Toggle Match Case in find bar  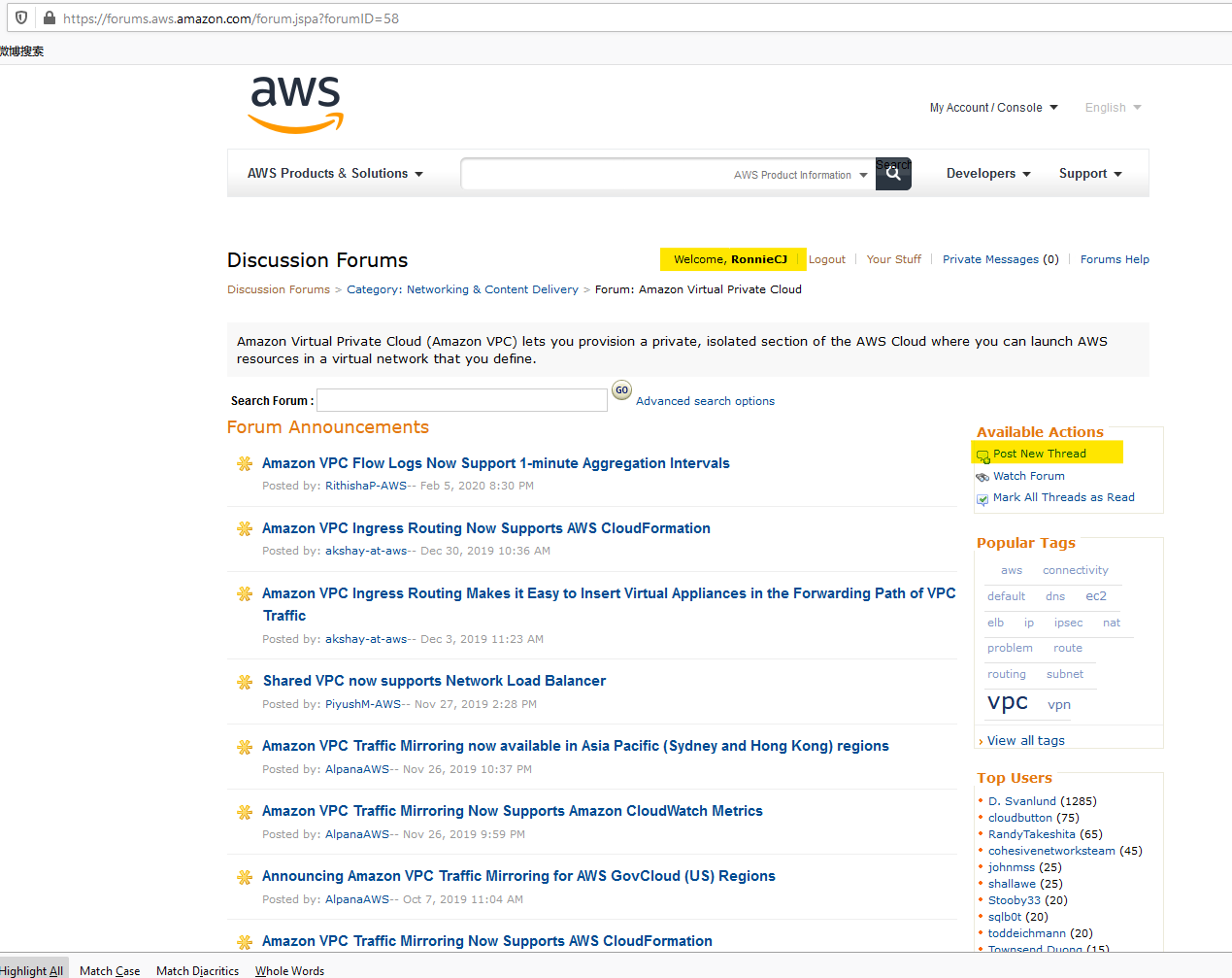[110, 970]
